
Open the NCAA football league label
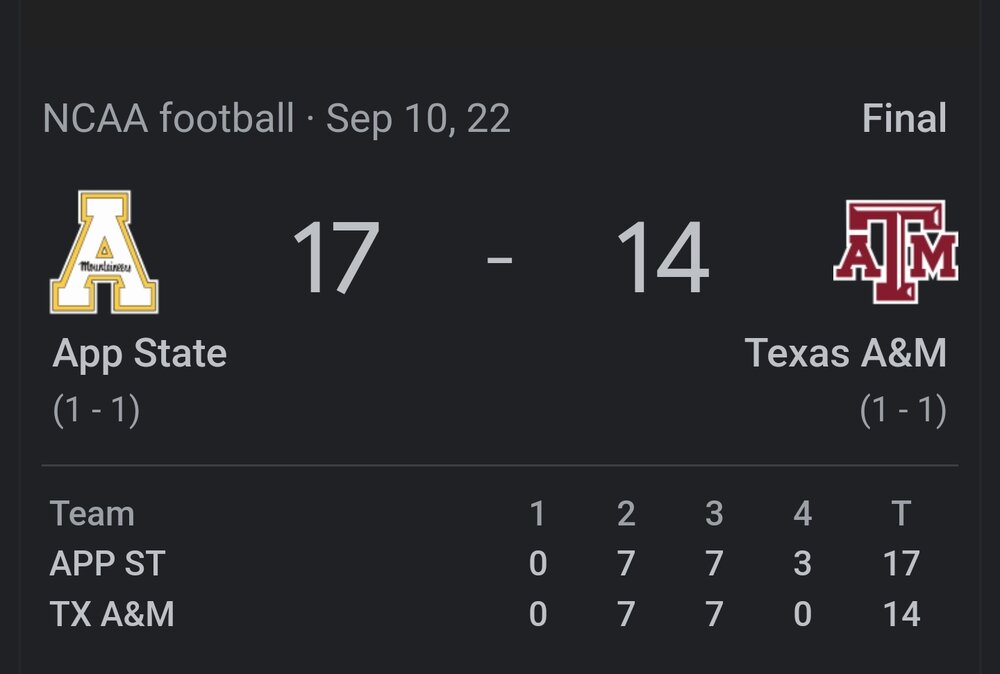tap(169, 119)
